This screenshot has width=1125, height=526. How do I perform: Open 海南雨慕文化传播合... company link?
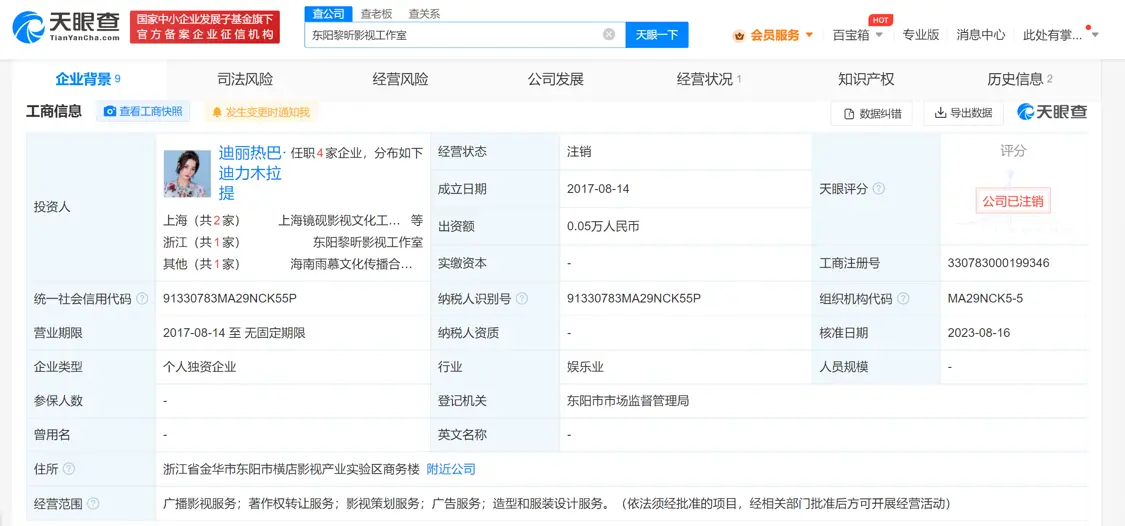pyautogui.click(x=352, y=264)
